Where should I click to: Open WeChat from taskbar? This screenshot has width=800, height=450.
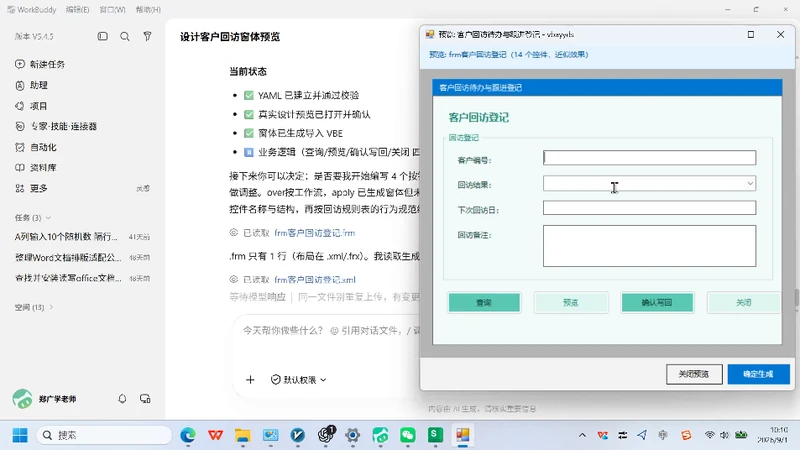tap(408, 435)
